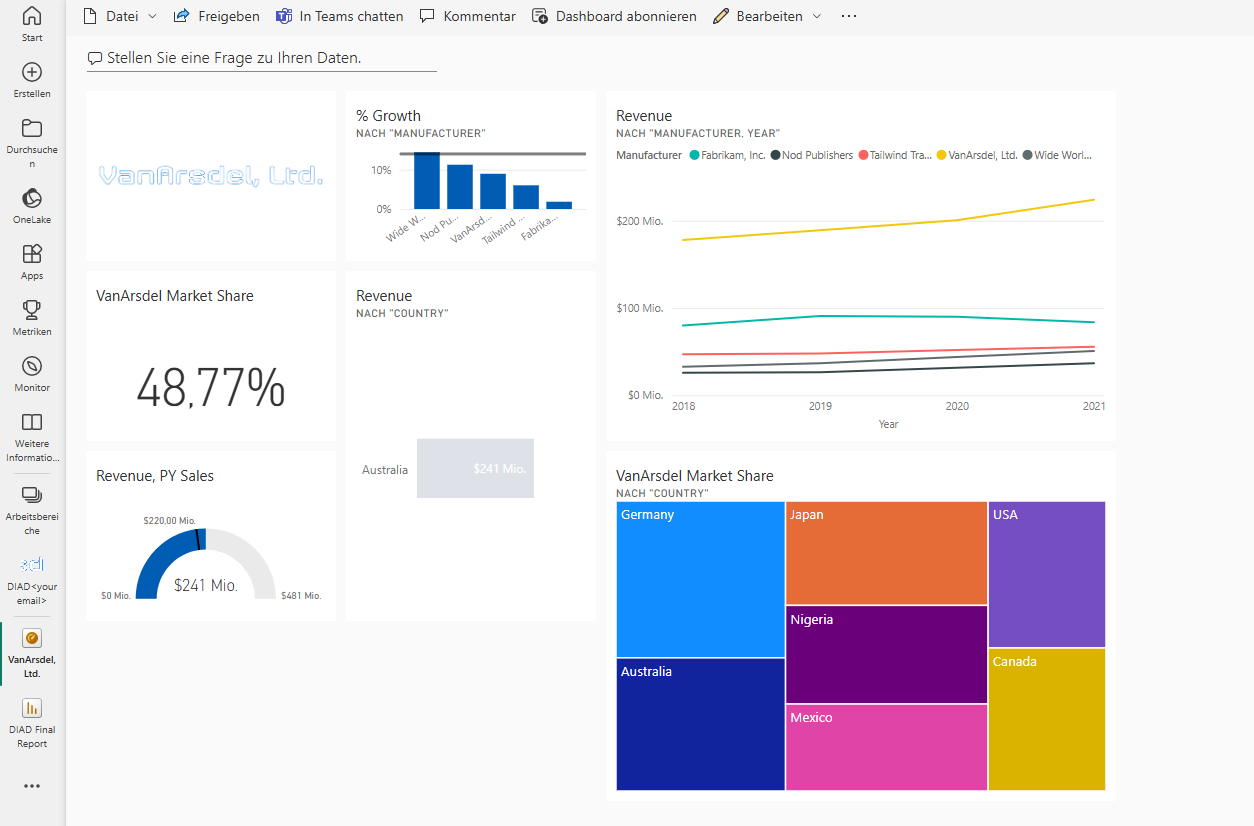The height and width of the screenshot is (826, 1254).
Task: Click the Revenue, PY Sales gauge
Action: [x=205, y=563]
